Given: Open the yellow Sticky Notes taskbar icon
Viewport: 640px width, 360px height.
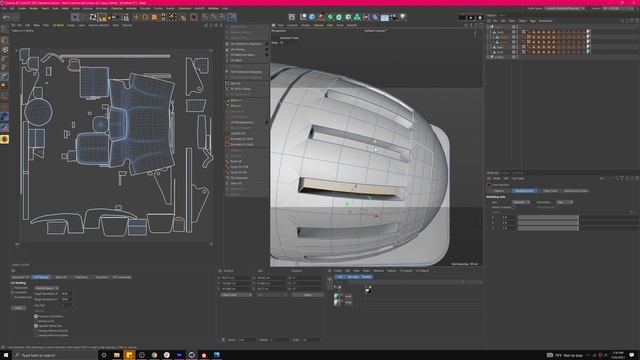Looking at the screenshot, I should coord(129,355).
